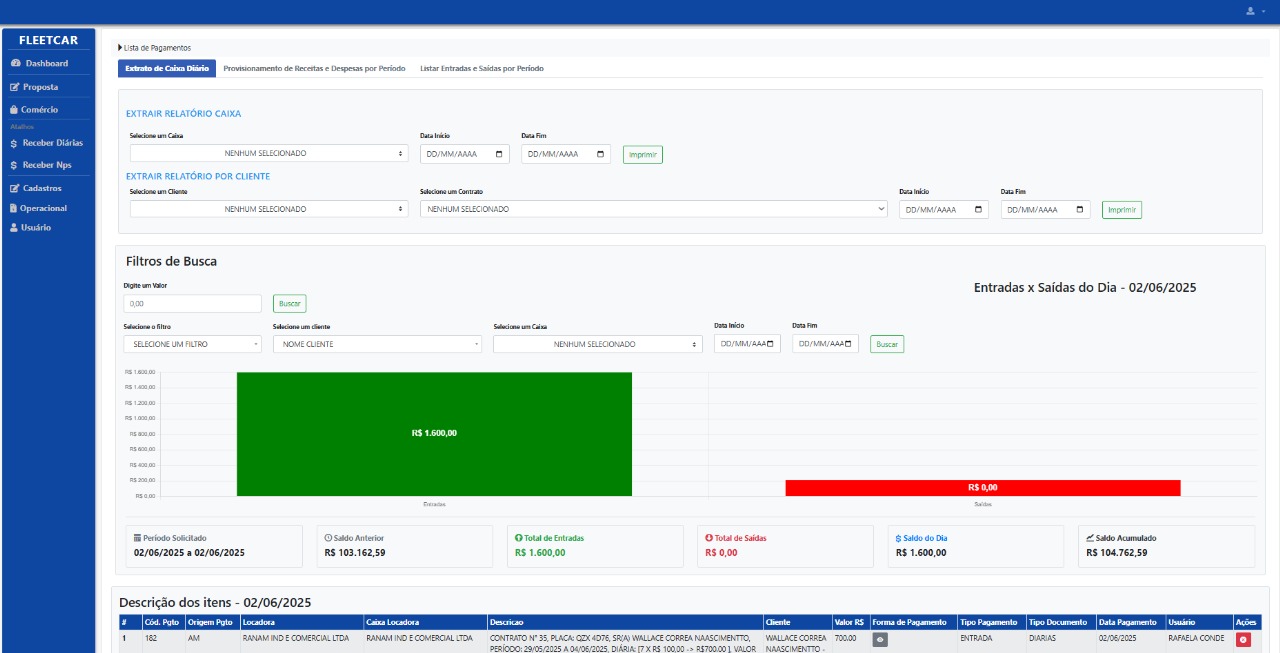This screenshot has width=1280, height=653.
Task: Click the dollar icon beside Saldo do Dia
Action: [x=899, y=538]
